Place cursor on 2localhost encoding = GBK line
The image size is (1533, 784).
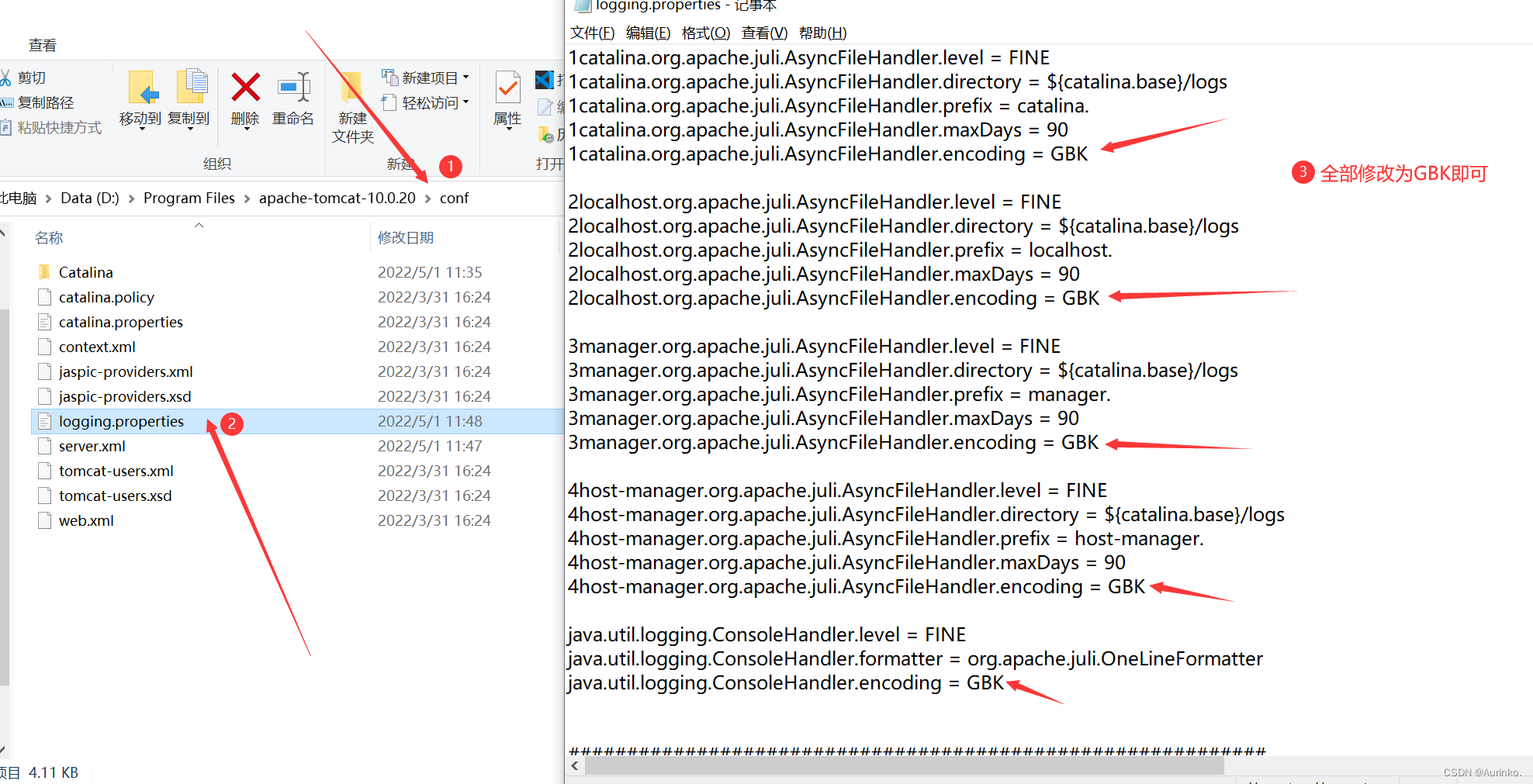point(834,298)
